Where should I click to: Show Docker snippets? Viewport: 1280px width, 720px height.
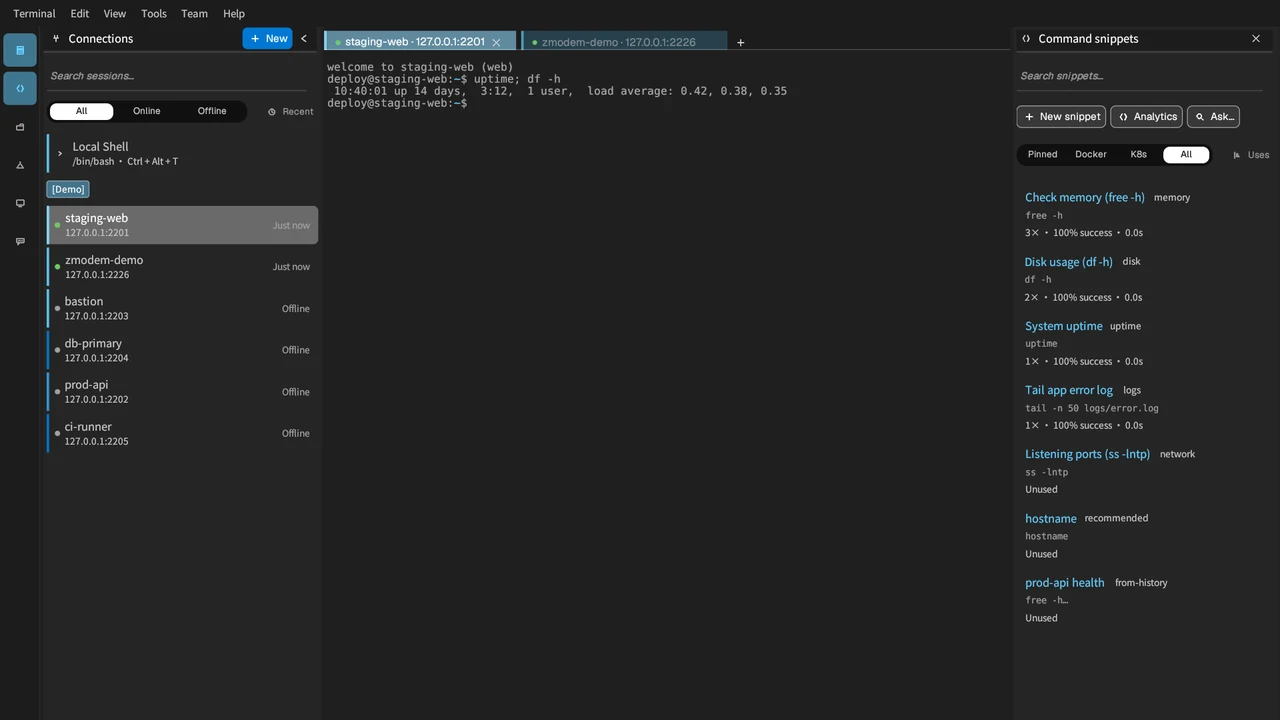coord(1091,154)
